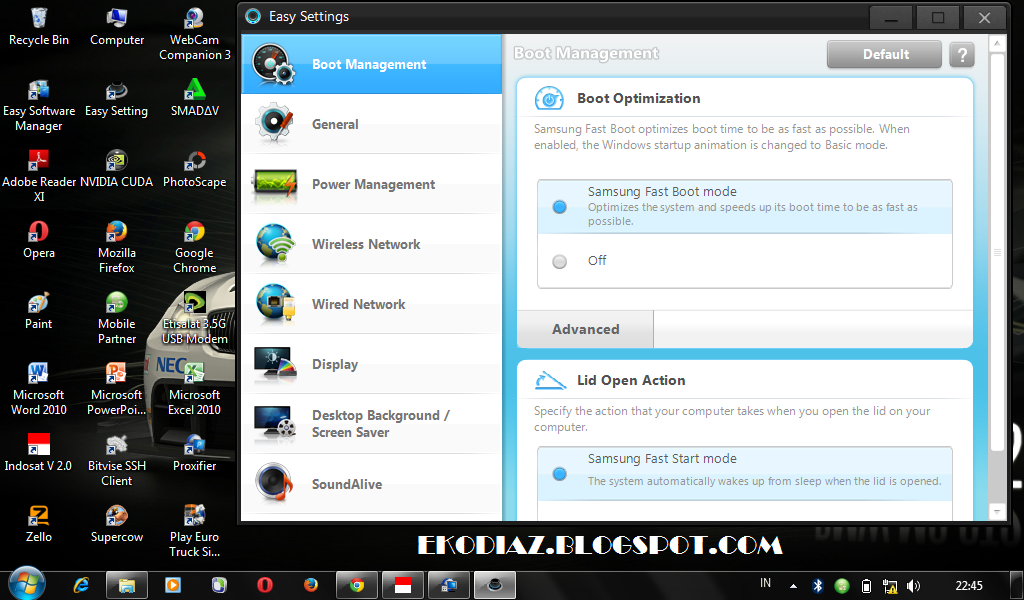Open the General settings category

tap(371, 124)
